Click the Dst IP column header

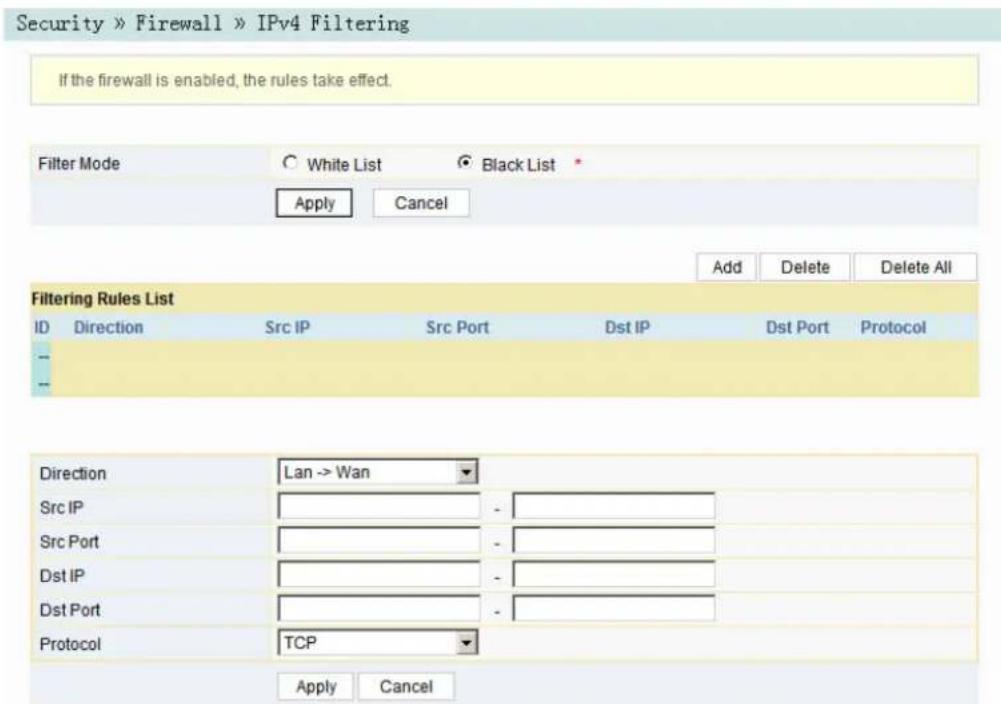[x=627, y=327]
